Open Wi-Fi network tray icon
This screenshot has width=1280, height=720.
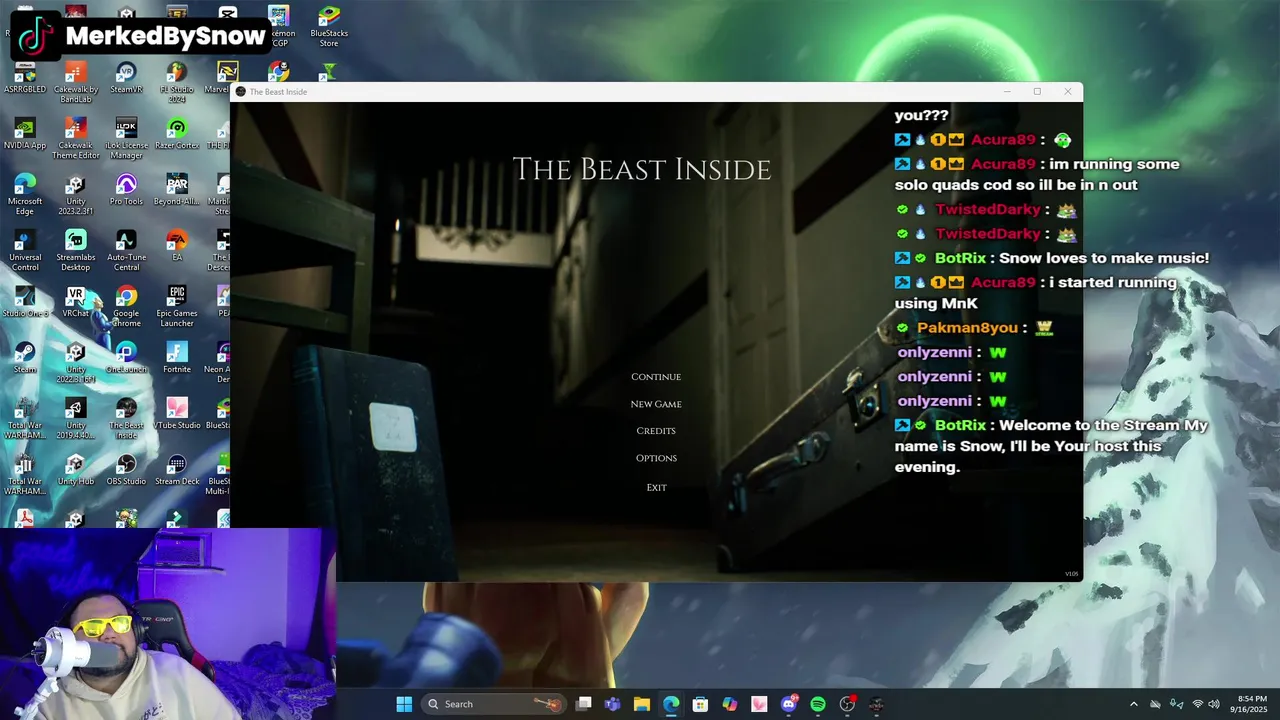[x=1197, y=704]
